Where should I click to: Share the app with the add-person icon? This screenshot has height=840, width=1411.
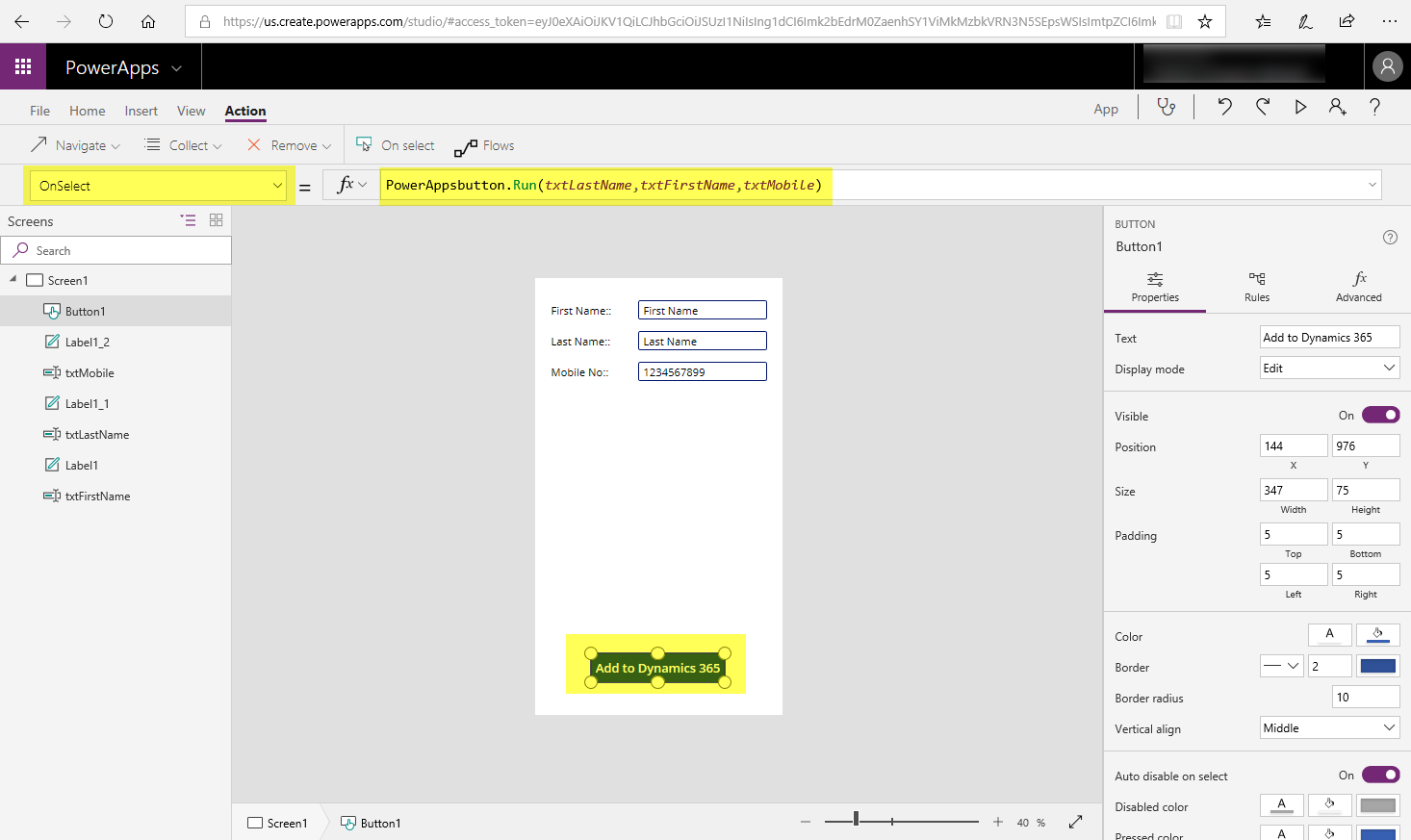click(1338, 107)
